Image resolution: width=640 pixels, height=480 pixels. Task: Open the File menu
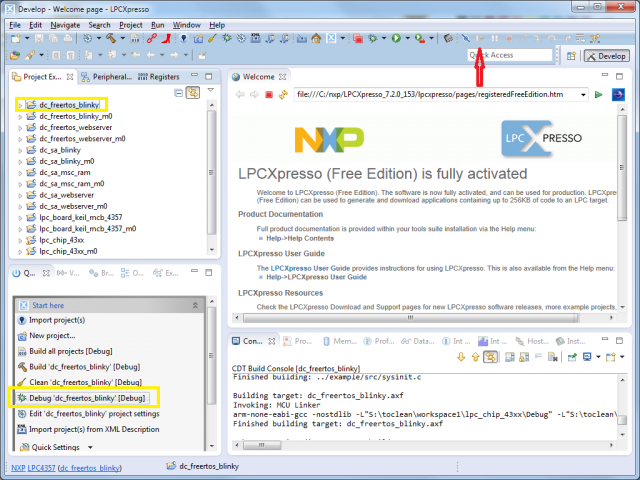[15, 25]
